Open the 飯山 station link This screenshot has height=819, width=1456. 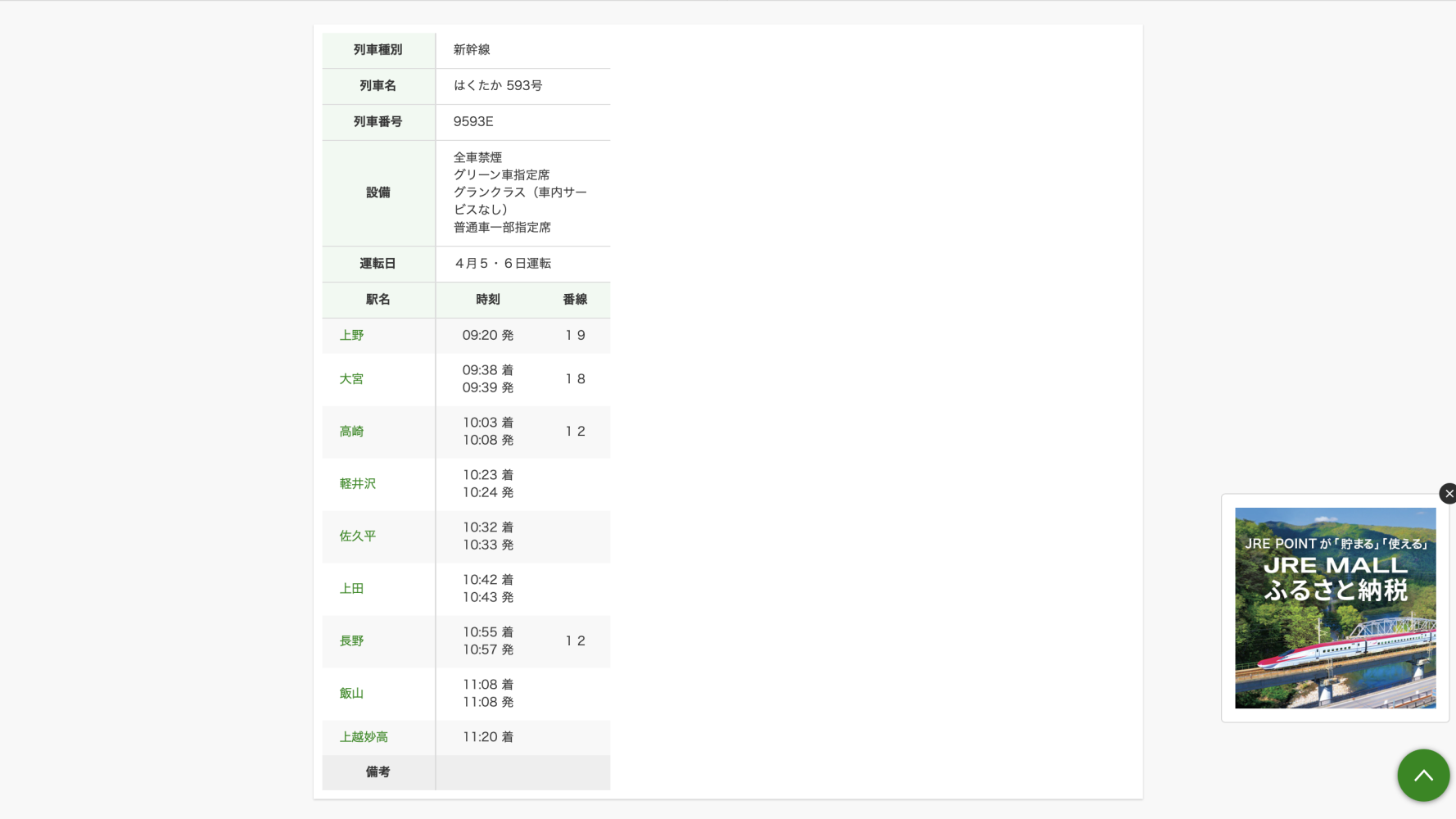click(351, 694)
